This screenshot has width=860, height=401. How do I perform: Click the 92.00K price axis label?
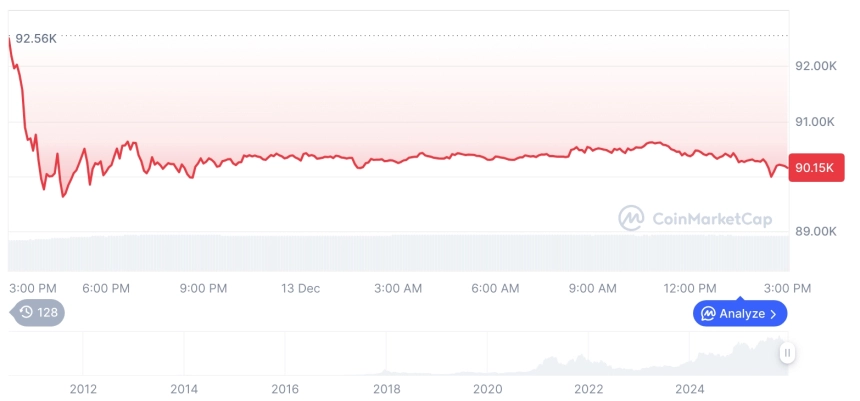pos(815,66)
